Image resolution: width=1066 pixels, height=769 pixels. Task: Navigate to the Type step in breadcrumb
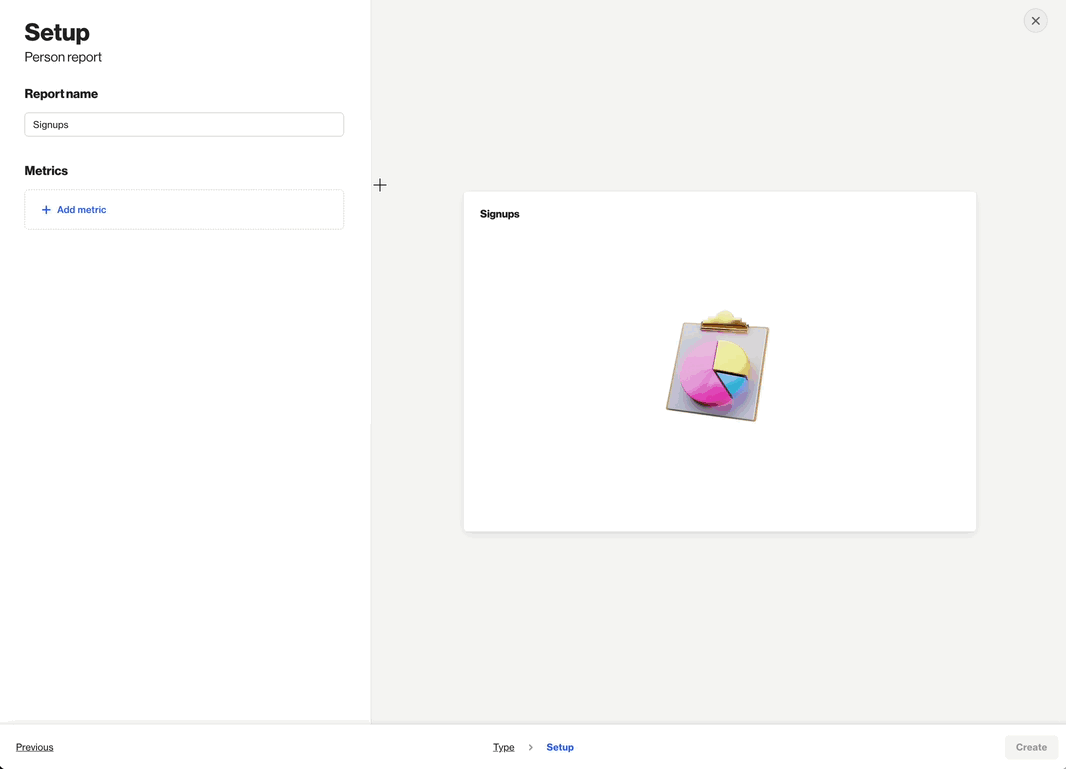click(503, 747)
